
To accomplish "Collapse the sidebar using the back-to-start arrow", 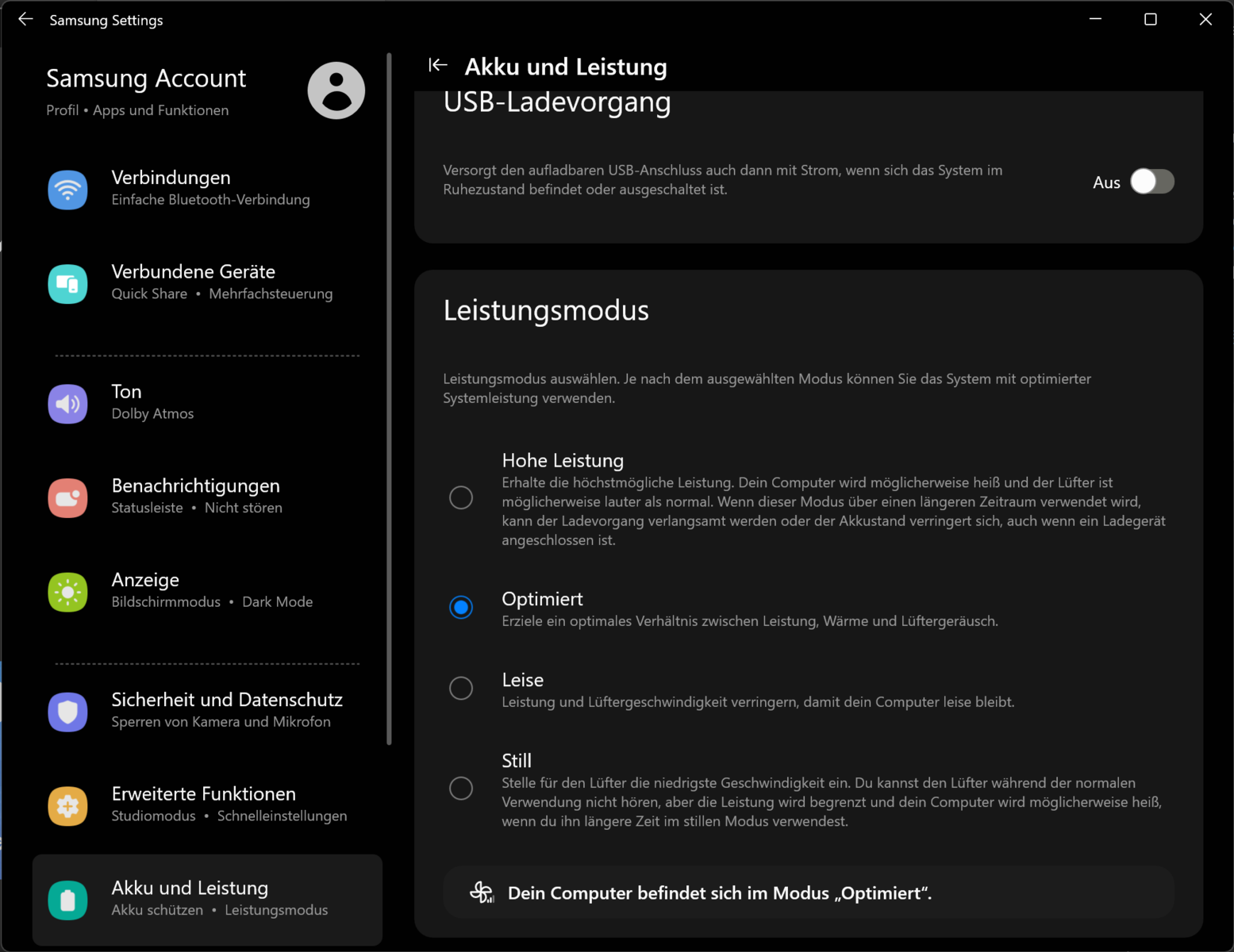I will pos(438,66).
